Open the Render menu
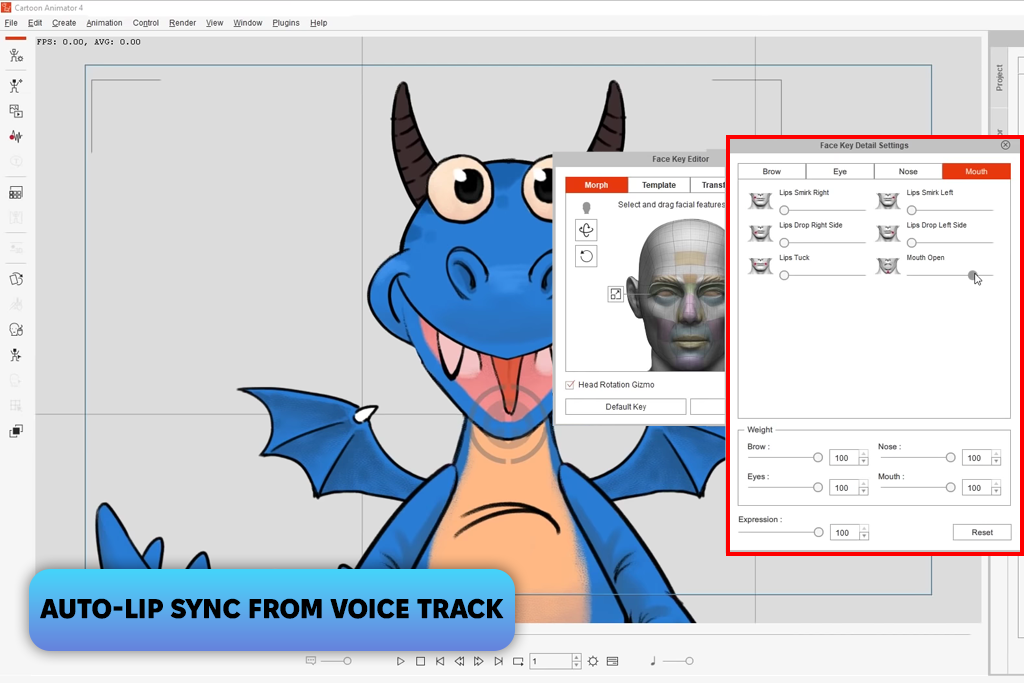 (x=182, y=23)
